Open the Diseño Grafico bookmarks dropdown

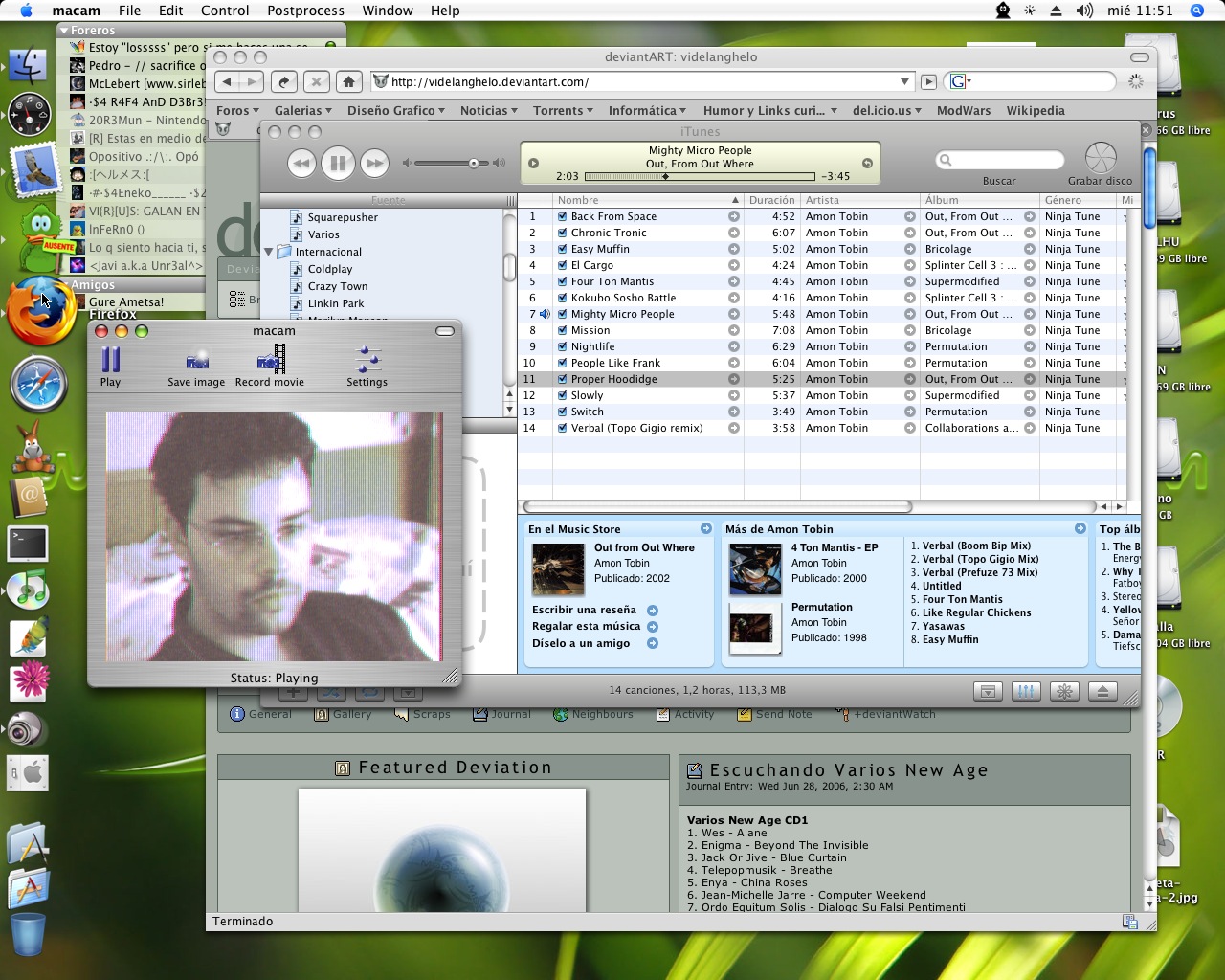(x=395, y=111)
